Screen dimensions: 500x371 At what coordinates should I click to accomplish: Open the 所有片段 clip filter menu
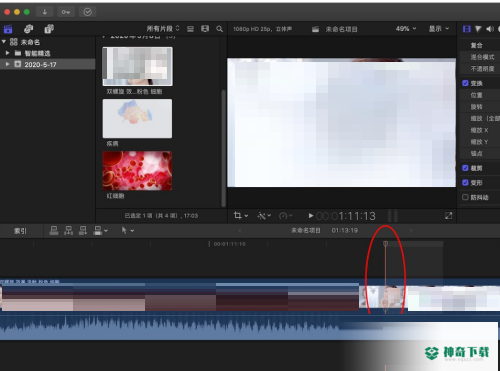click(163, 29)
